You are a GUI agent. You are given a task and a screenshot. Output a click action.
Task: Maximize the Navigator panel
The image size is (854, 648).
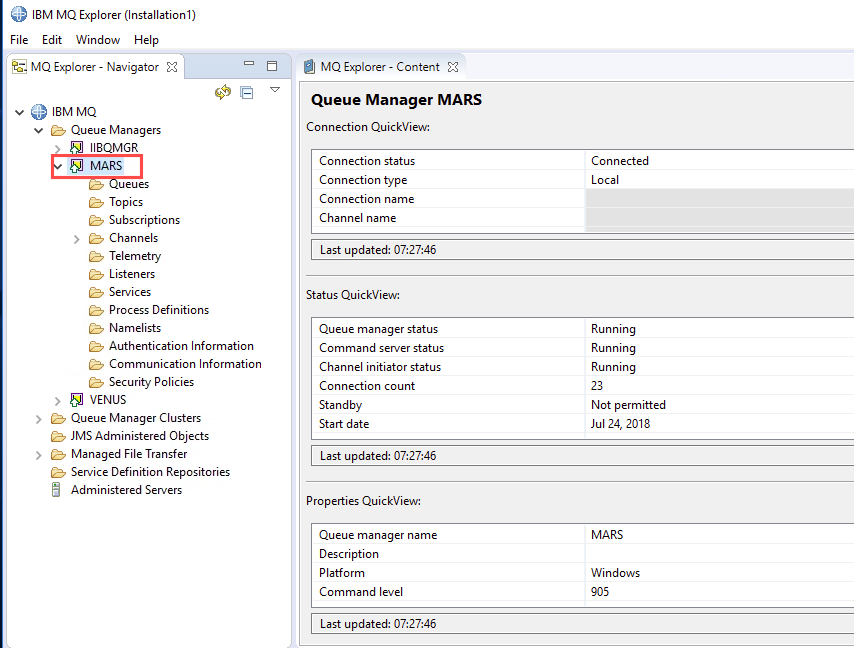tap(272, 66)
